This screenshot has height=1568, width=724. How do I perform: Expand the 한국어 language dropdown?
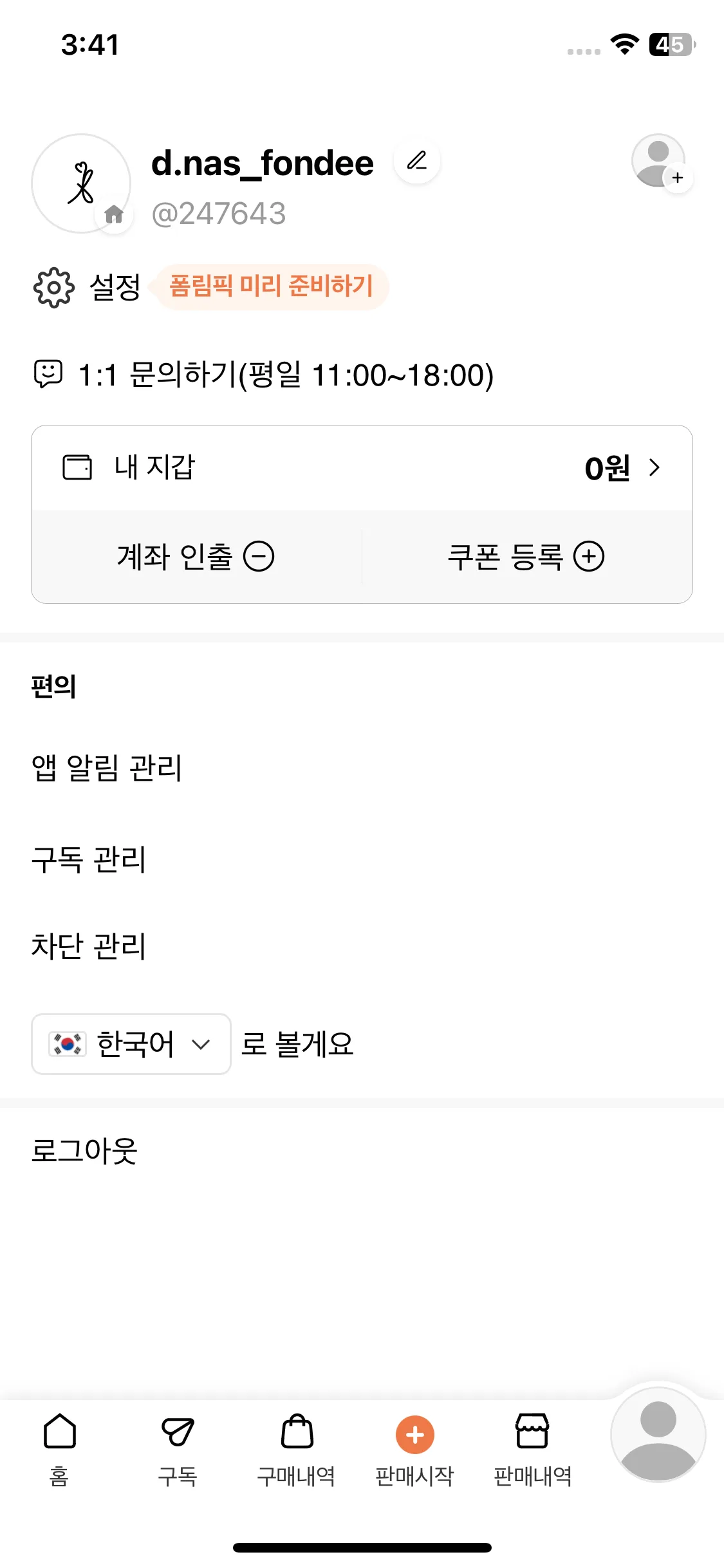[x=131, y=1044]
